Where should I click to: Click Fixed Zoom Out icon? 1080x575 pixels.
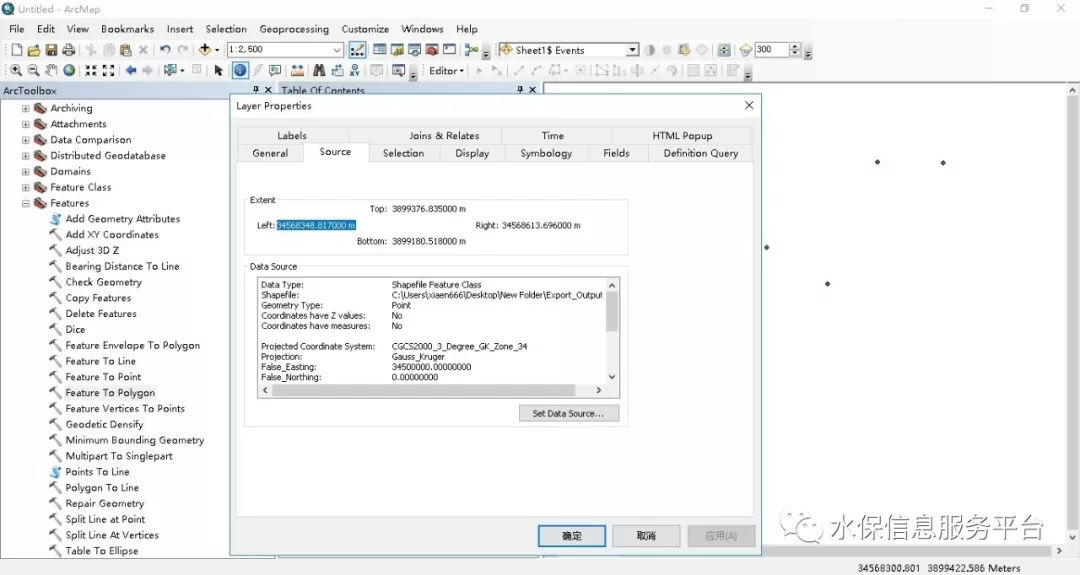click(108, 70)
